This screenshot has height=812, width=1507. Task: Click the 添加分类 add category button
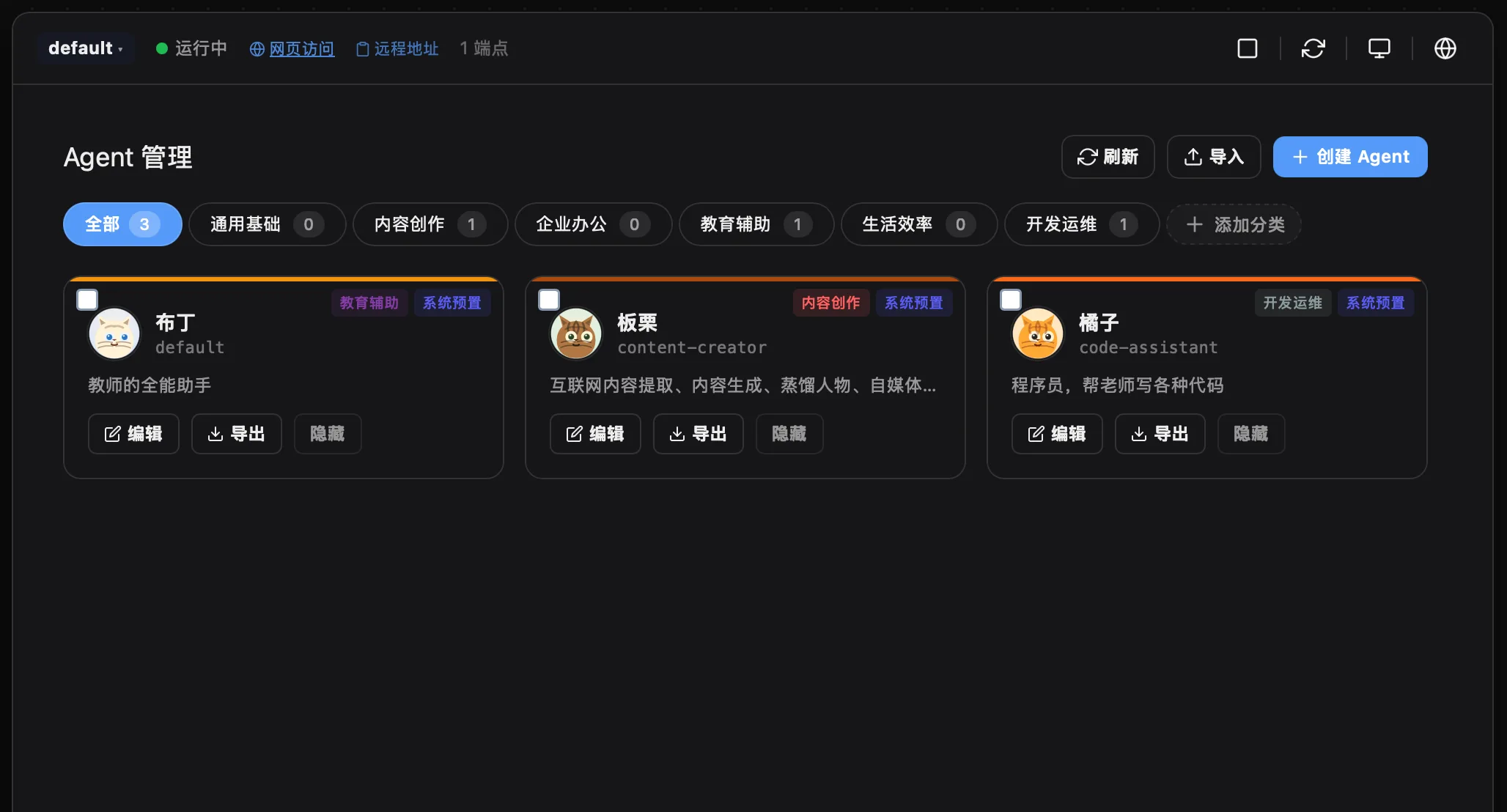[1234, 224]
